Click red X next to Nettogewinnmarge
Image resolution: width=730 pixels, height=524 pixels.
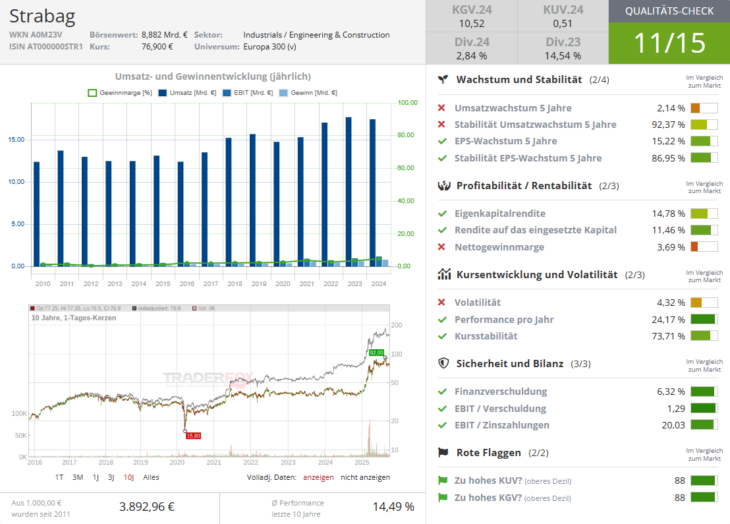[x=441, y=247]
